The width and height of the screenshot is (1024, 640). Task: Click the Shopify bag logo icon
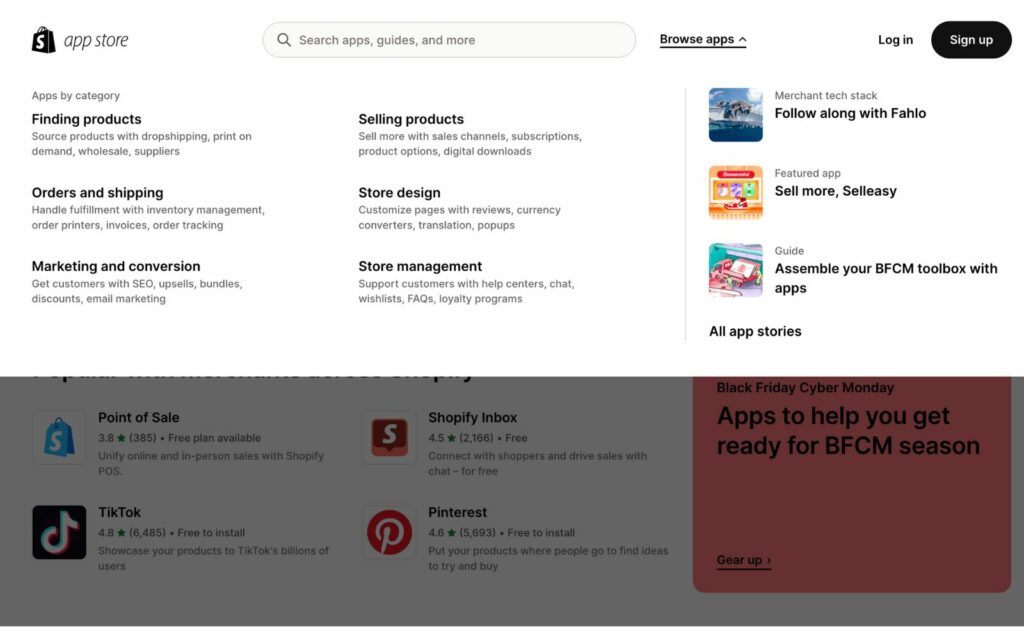(x=44, y=40)
